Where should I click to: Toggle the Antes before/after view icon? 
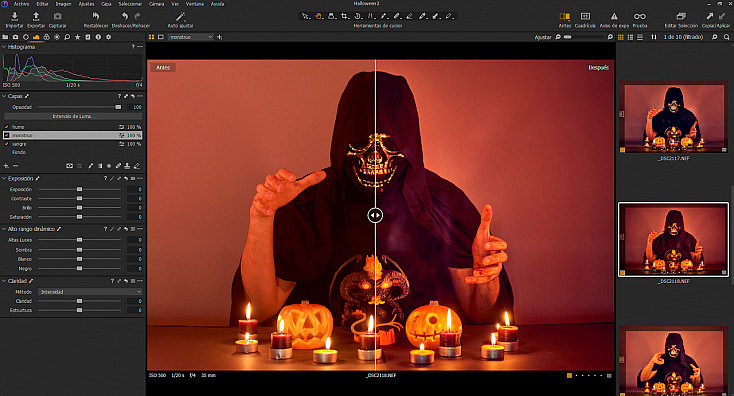point(565,16)
